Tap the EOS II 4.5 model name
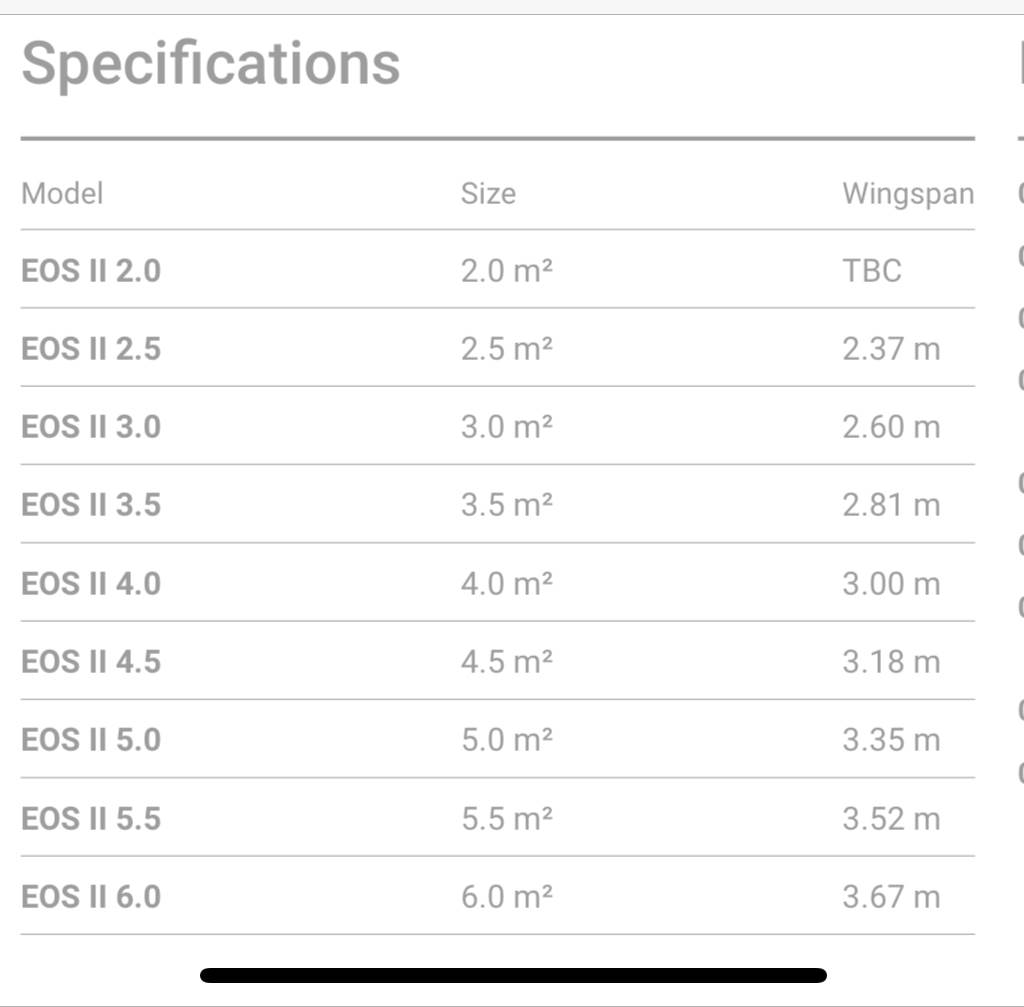 tap(91, 661)
